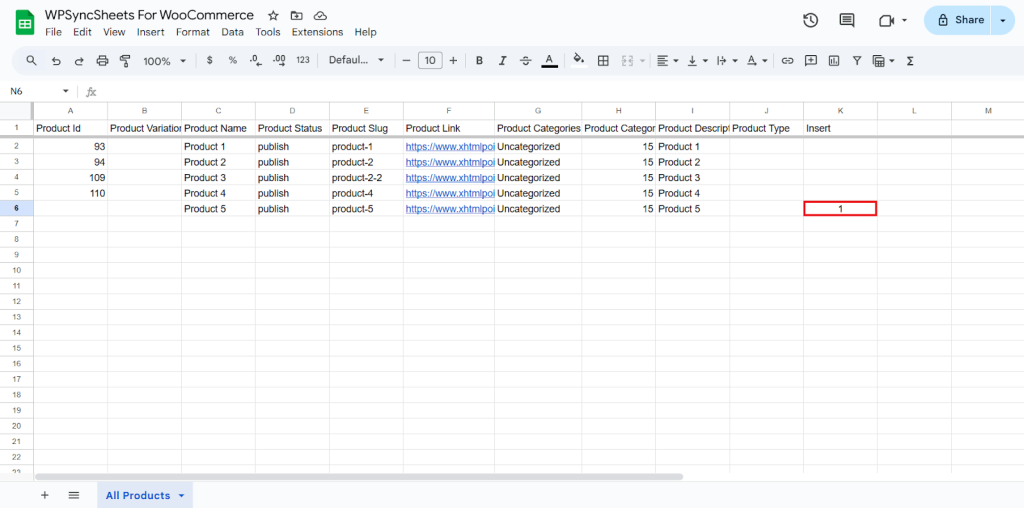The width and height of the screenshot is (1024, 508).
Task: Open the Google Sheets home icon
Action: pyautogui.click(x=25, y=22)
